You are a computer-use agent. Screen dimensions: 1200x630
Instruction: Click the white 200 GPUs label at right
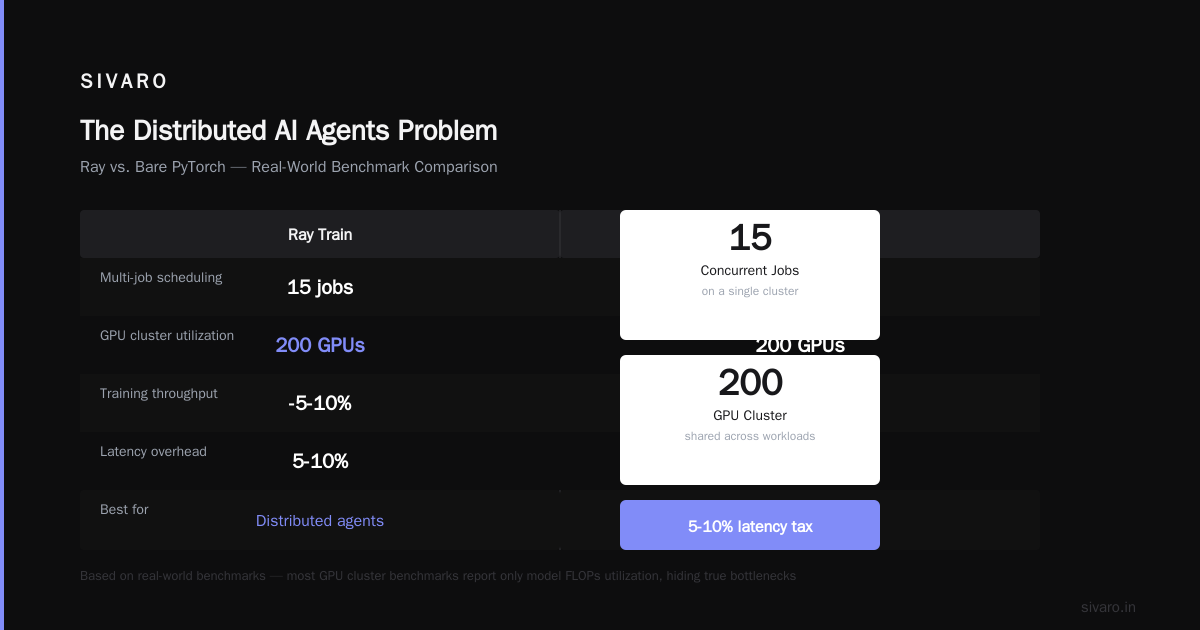(x=800, y=346)
